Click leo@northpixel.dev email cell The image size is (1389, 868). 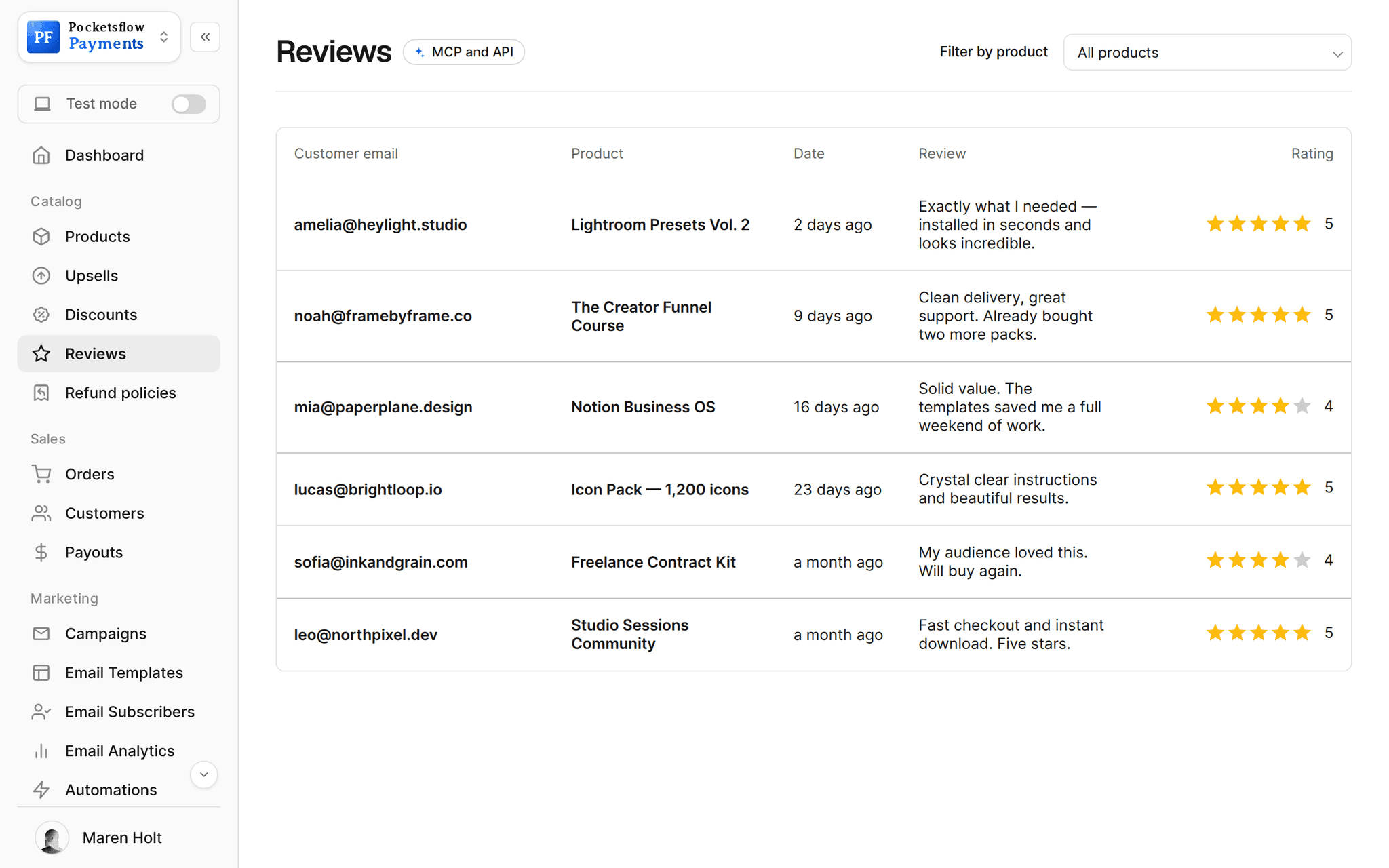pyautogui.click(x=366, y=635)
